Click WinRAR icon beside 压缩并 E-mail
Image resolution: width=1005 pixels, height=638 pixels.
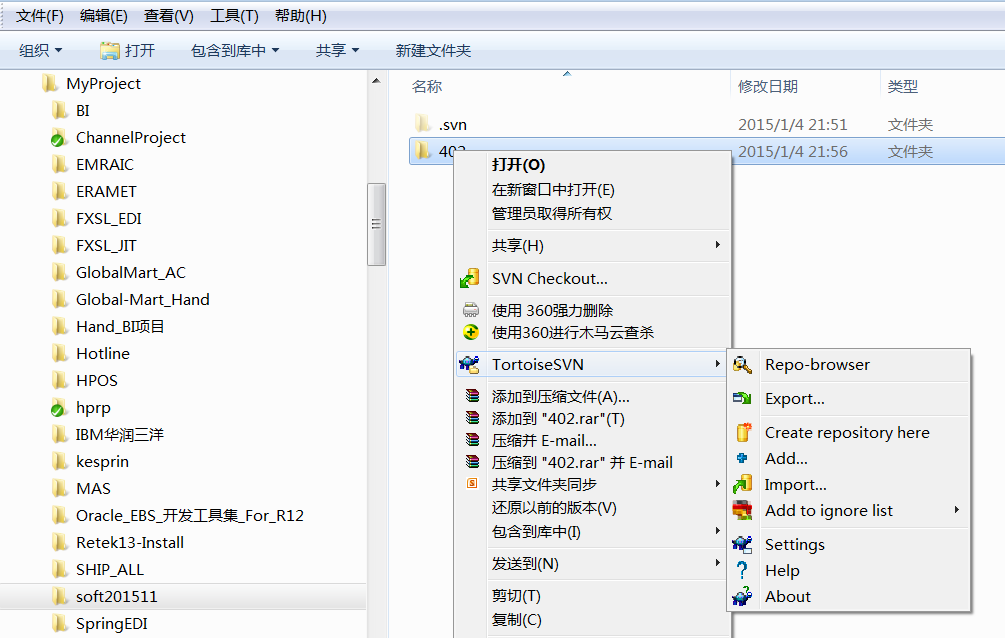[x=472, y=440]
